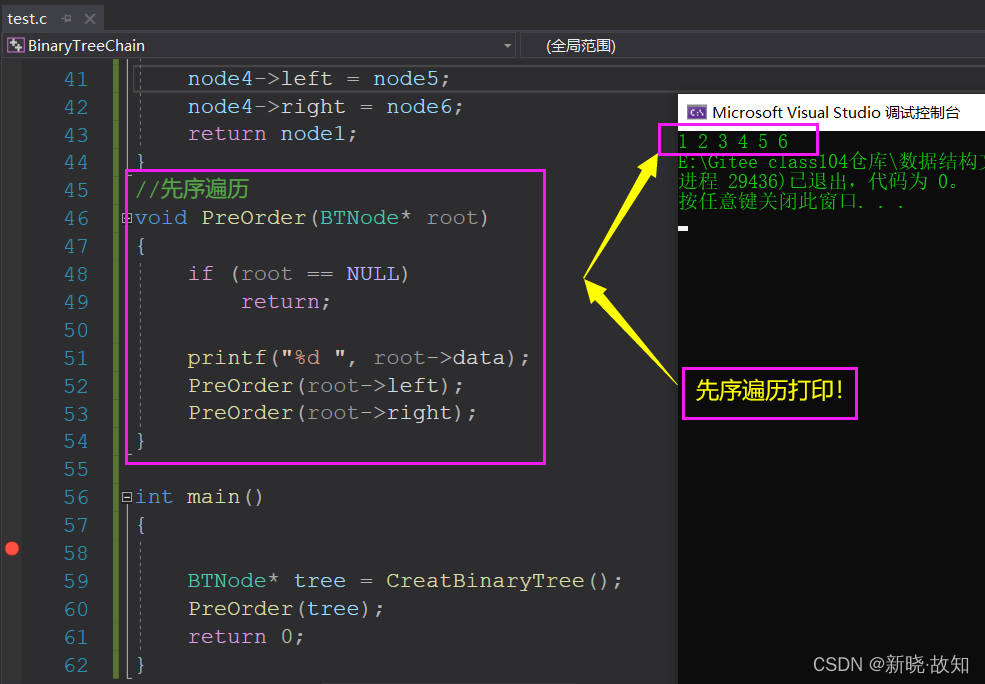The height and width of the screenshot is (684, 985).
Task: Collapse the main function on line 56
Action: [x=127, y=497]
